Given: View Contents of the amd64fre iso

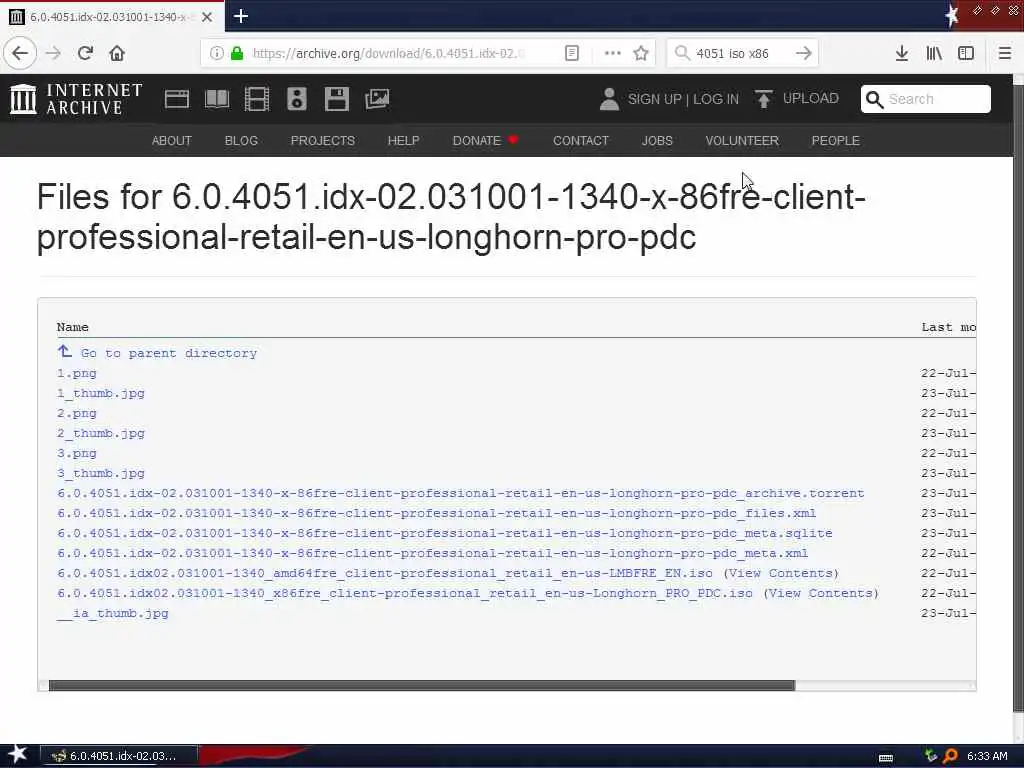Looking at the screenshot, I should [781, 573].
